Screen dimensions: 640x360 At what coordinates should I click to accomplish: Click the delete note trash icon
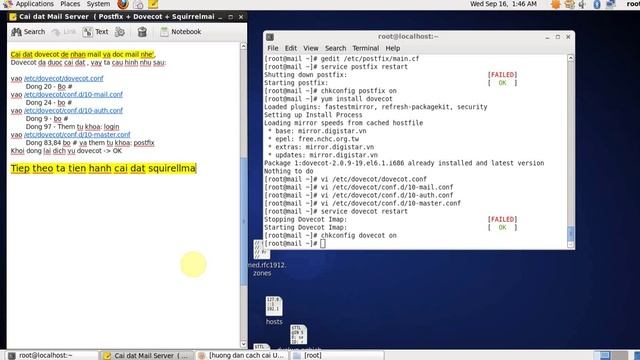pyautogui.click(x=142, y=32)
